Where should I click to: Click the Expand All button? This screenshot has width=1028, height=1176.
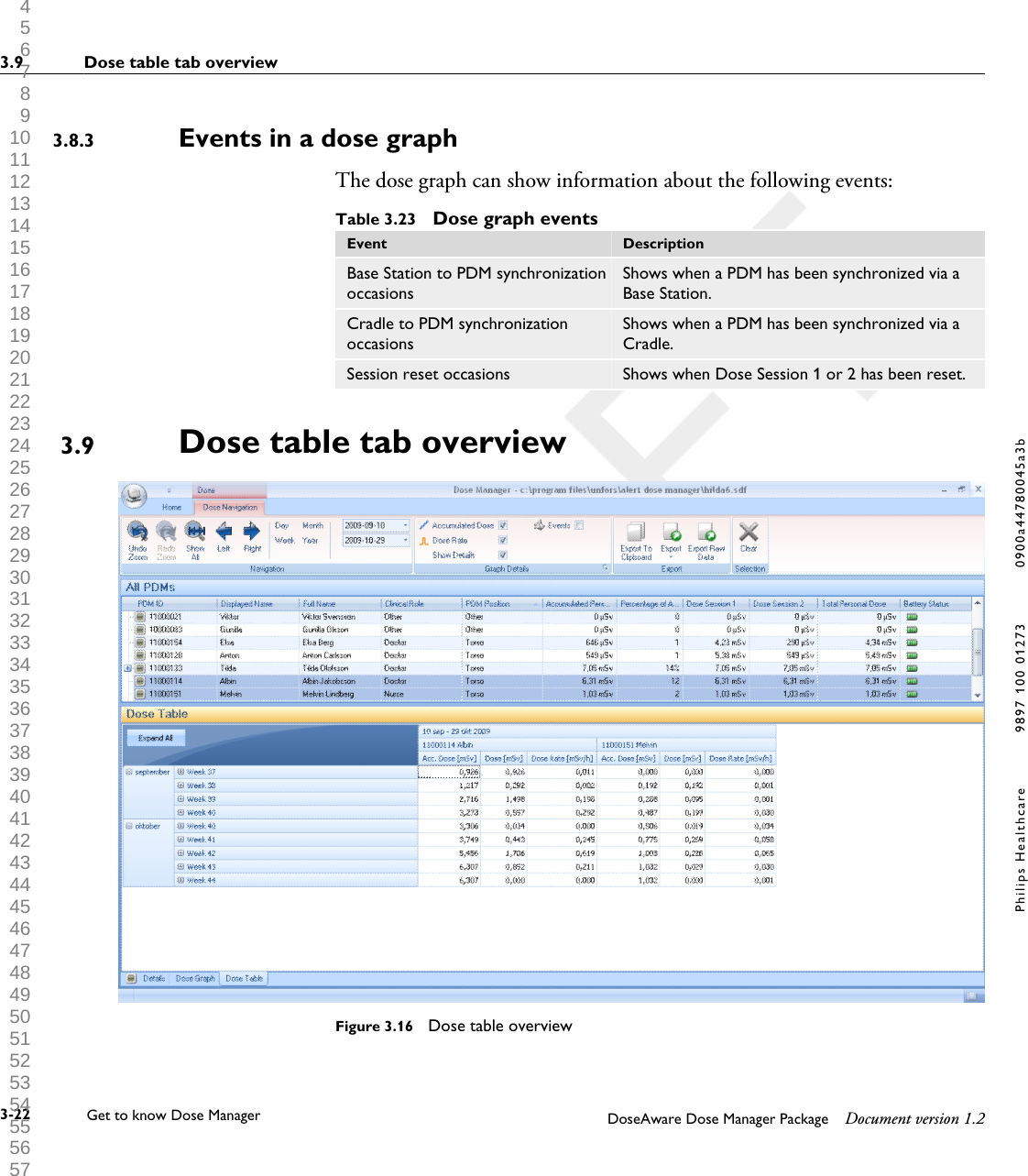155,737
